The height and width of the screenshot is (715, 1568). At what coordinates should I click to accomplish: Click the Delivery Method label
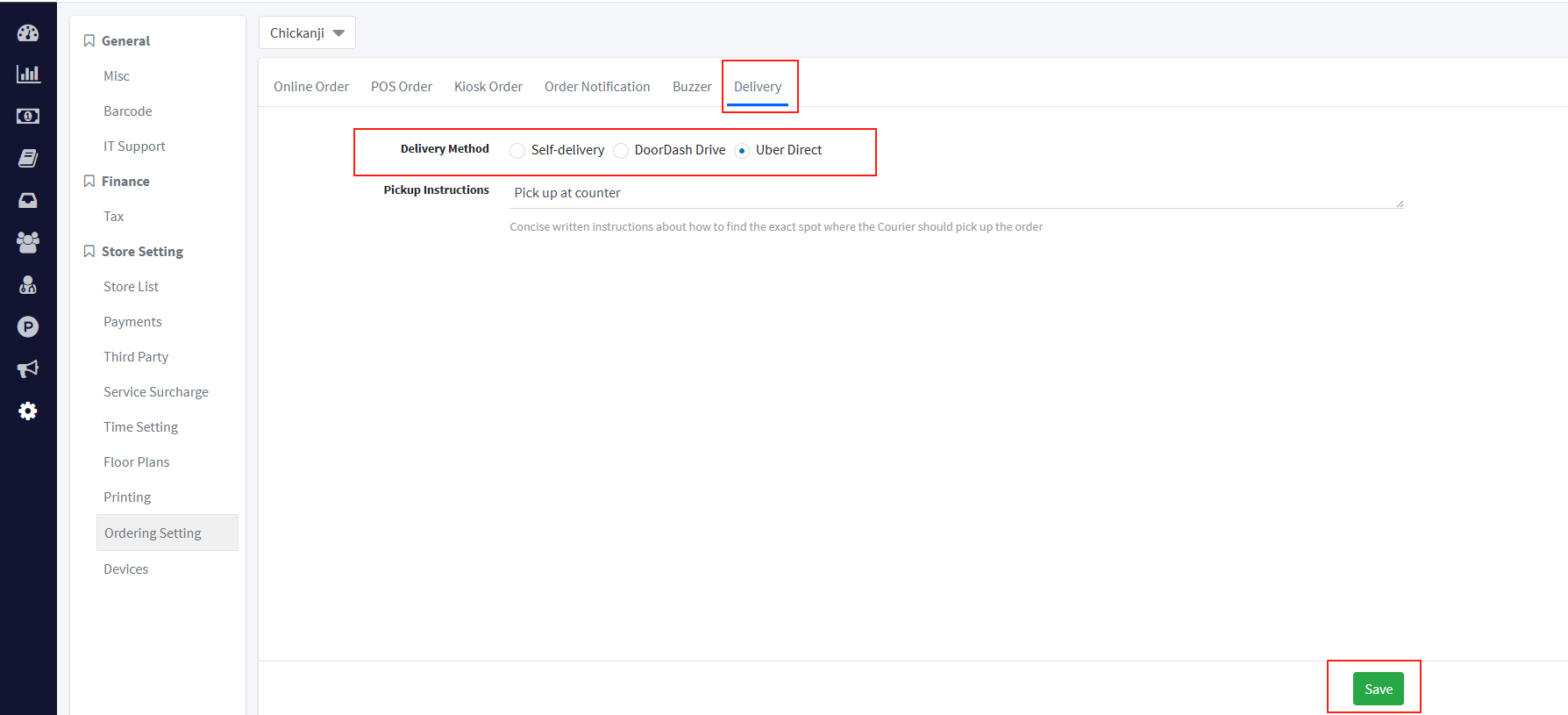click(445, 149)
